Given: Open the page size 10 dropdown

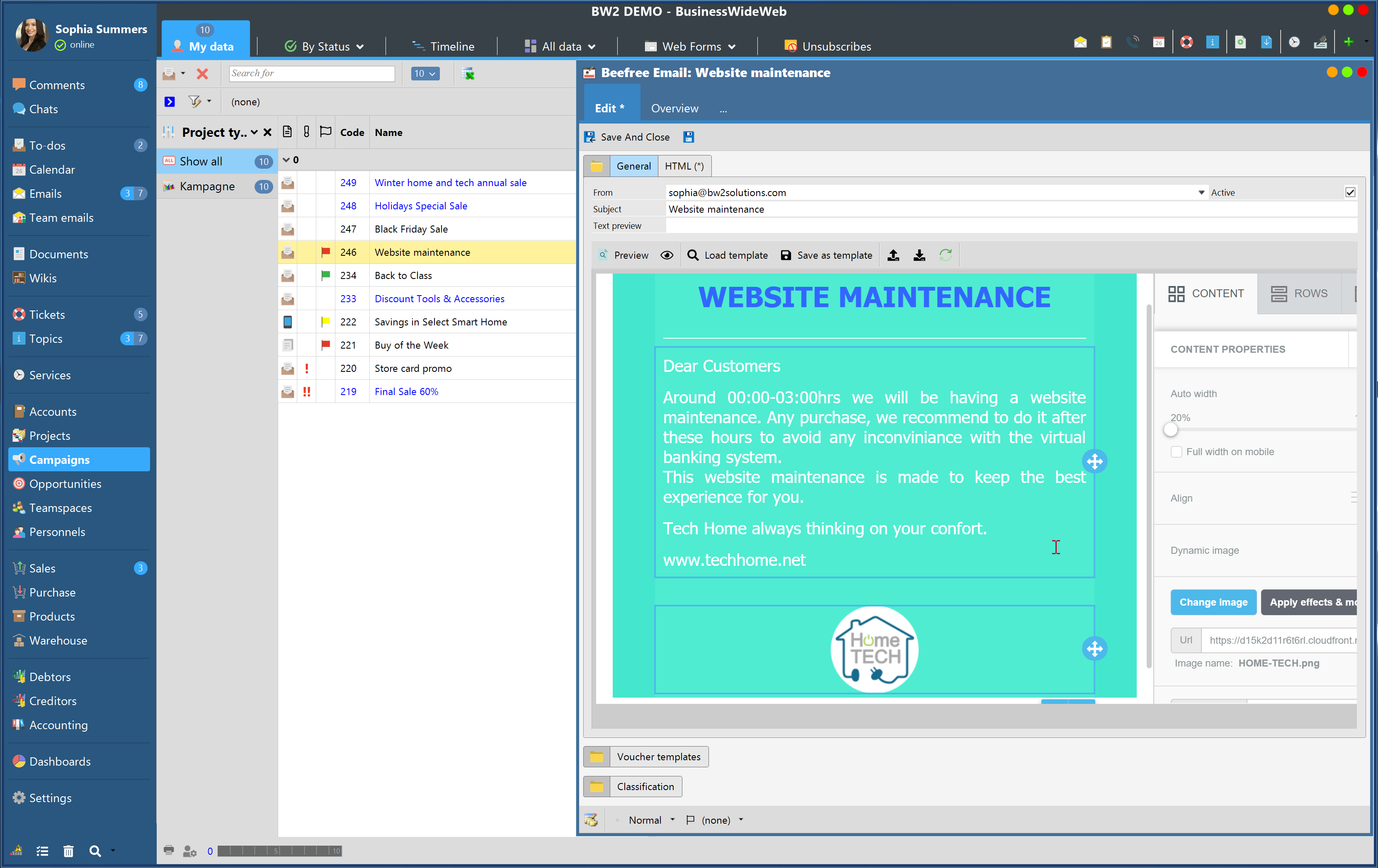Looking at the screenshot, I should click(425, 73).
